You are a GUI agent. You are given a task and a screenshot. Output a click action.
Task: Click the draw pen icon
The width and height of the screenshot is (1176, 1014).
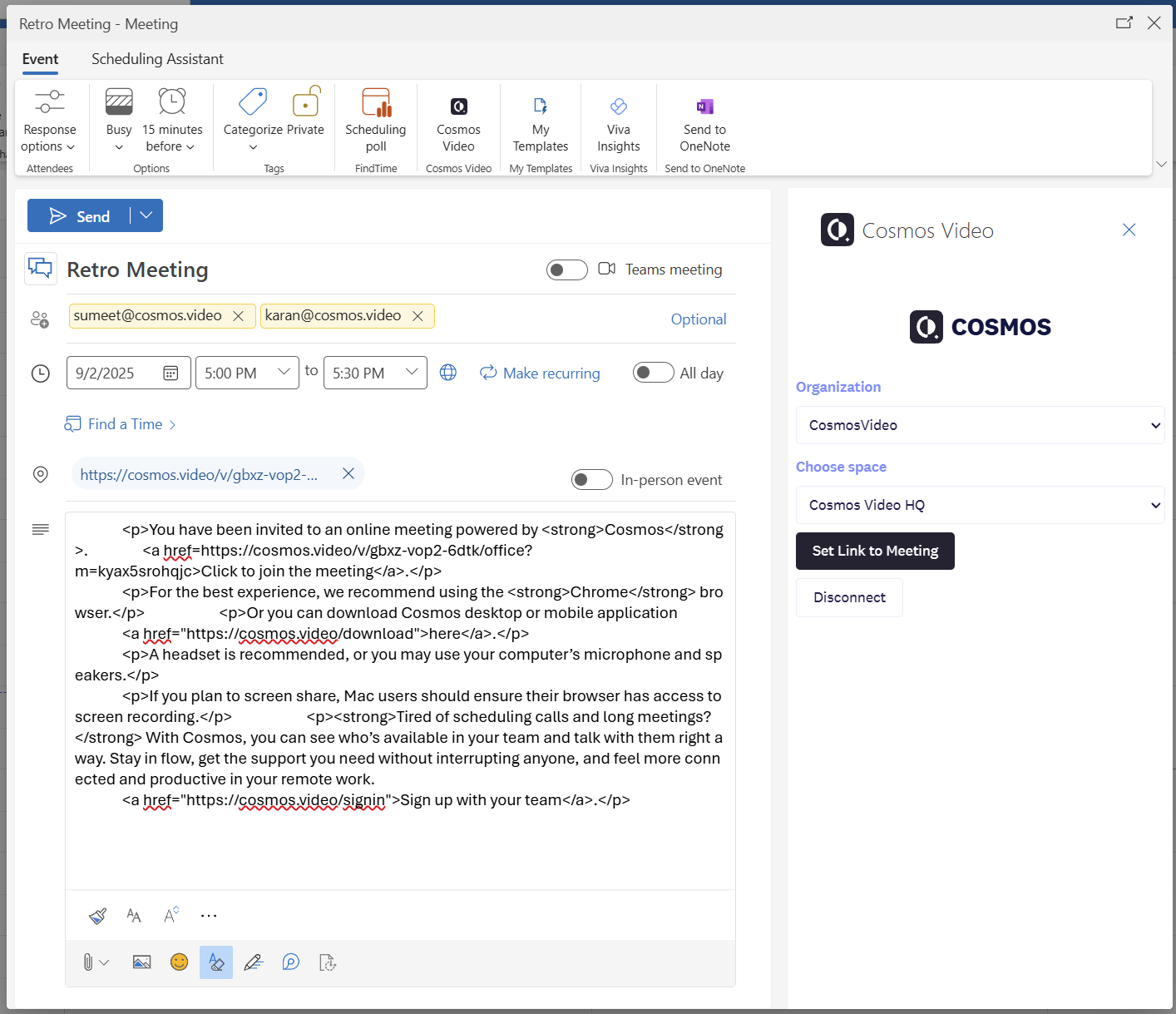click(x=254, y=962)
